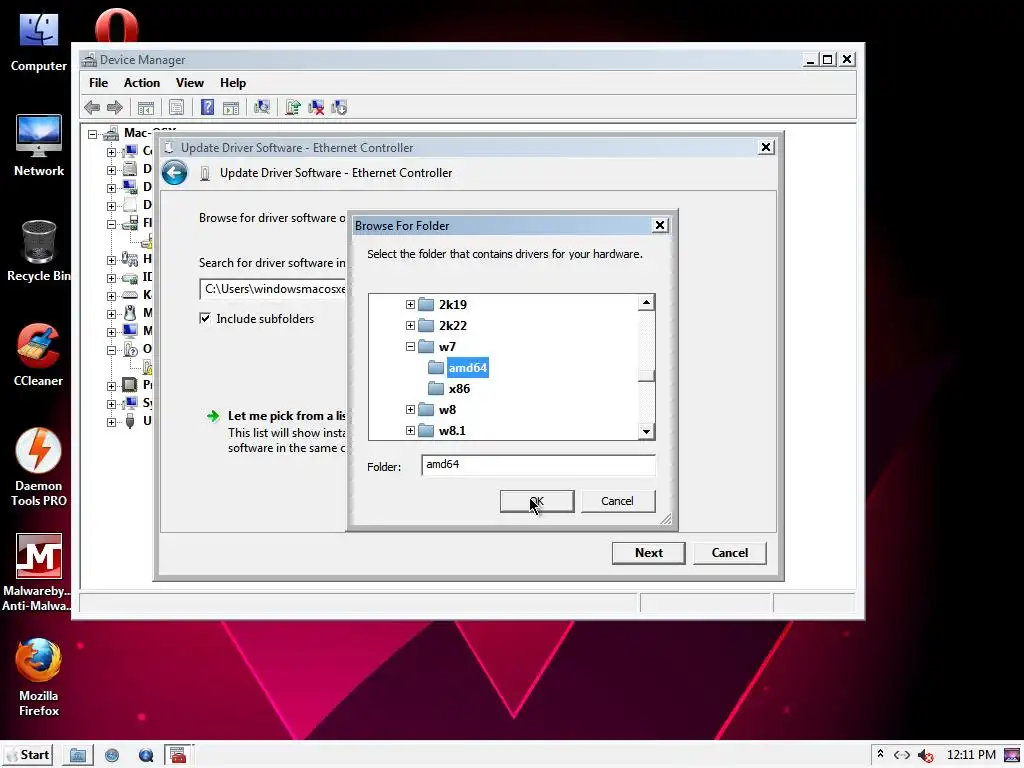Expand the w8.1 folder
1024x768 pixels.
click(x=410, y=430)
